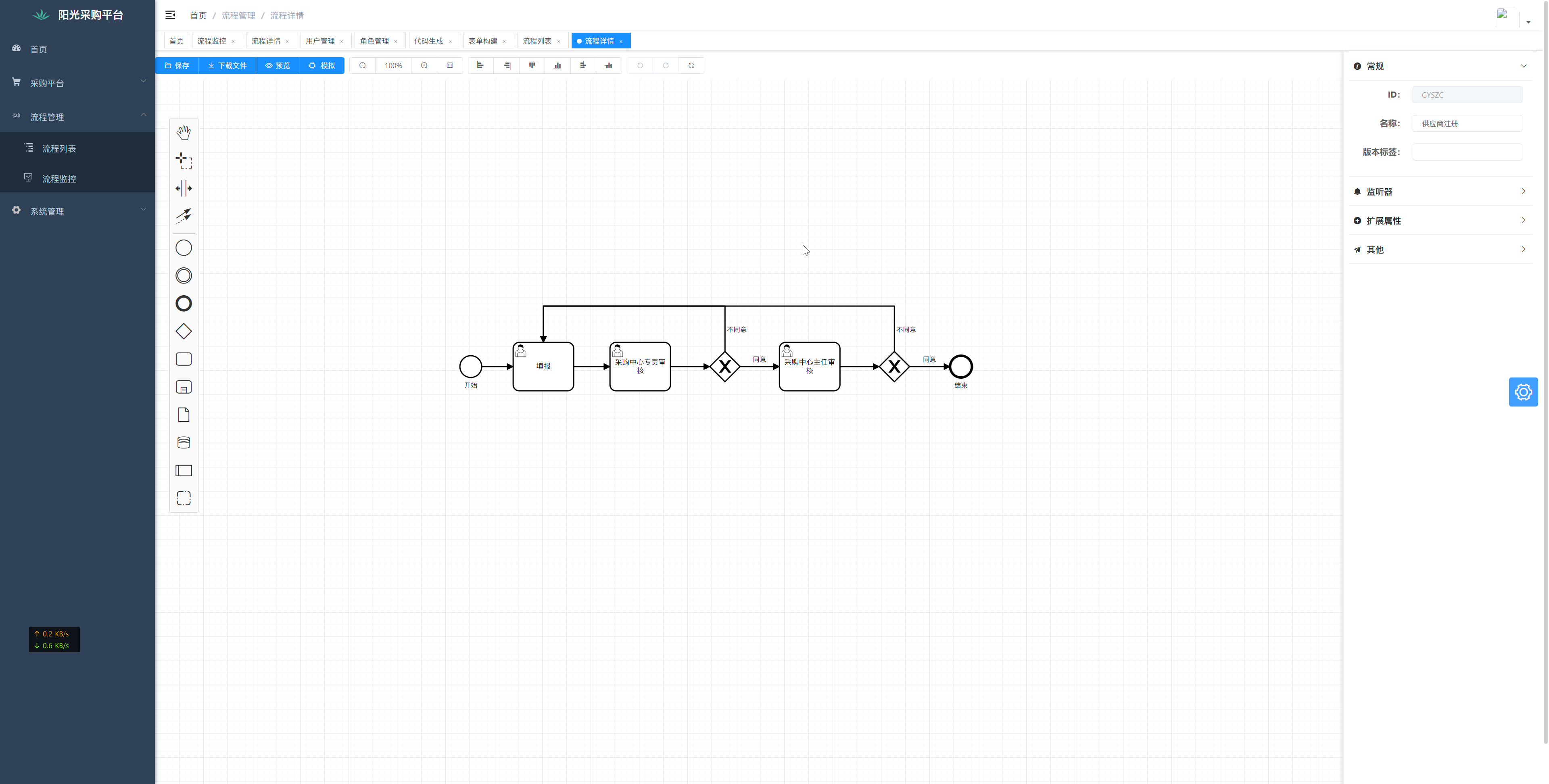Zoom out the diagram

tap(363, 65)
